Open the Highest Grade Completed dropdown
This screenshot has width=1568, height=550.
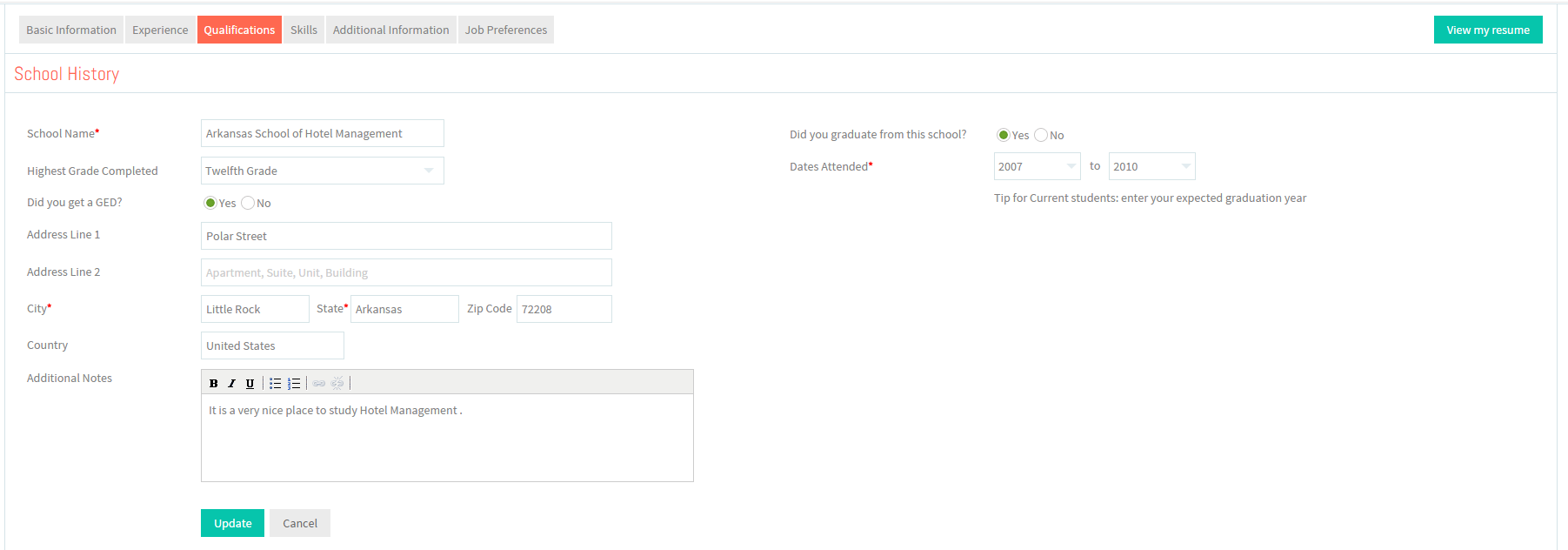coord(323,171)
